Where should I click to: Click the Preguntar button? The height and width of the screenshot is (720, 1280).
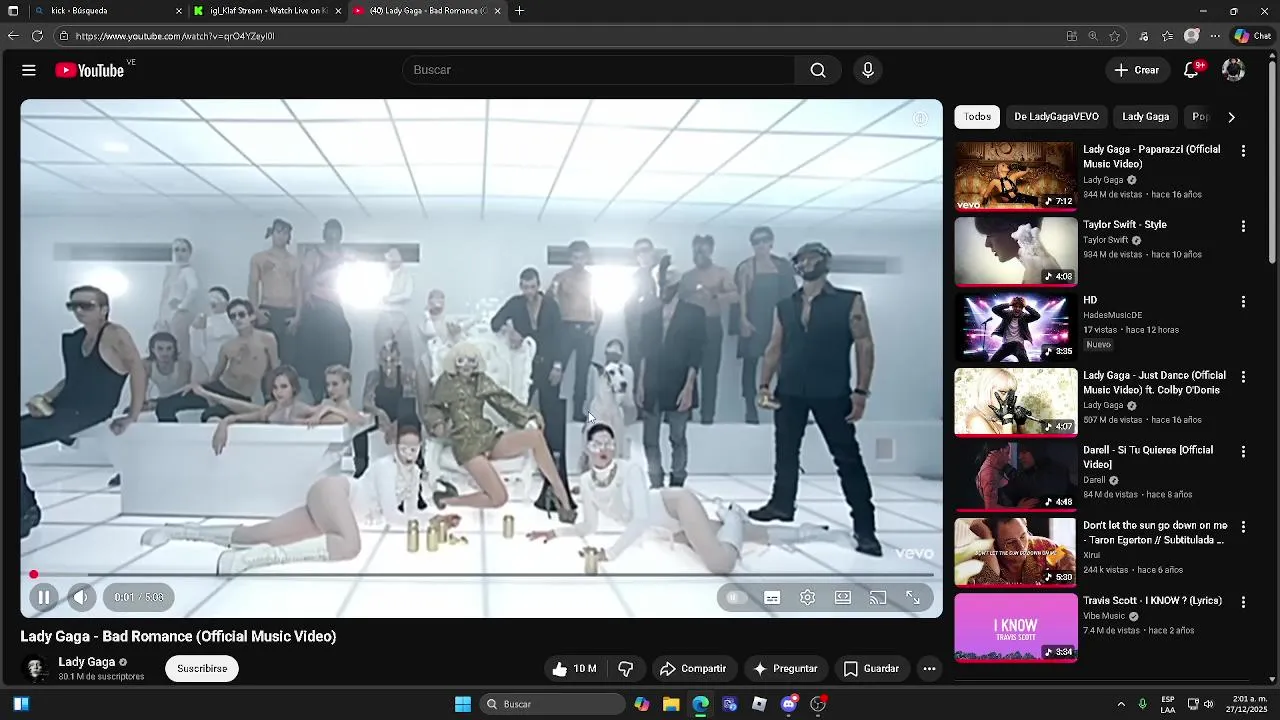(x=786, y=668)
